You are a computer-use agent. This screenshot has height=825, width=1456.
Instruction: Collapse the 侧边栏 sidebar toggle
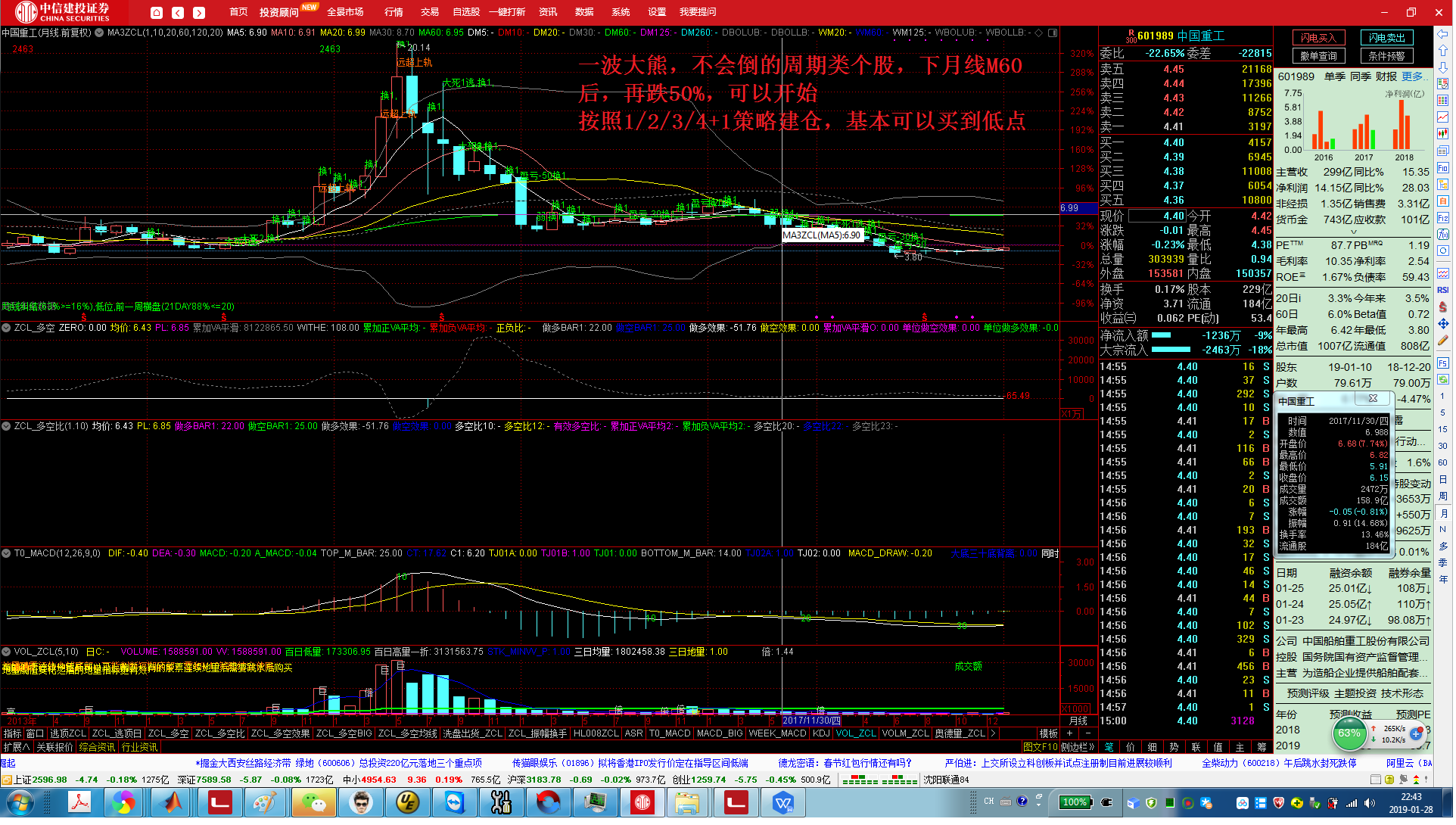pos(1078,748)
